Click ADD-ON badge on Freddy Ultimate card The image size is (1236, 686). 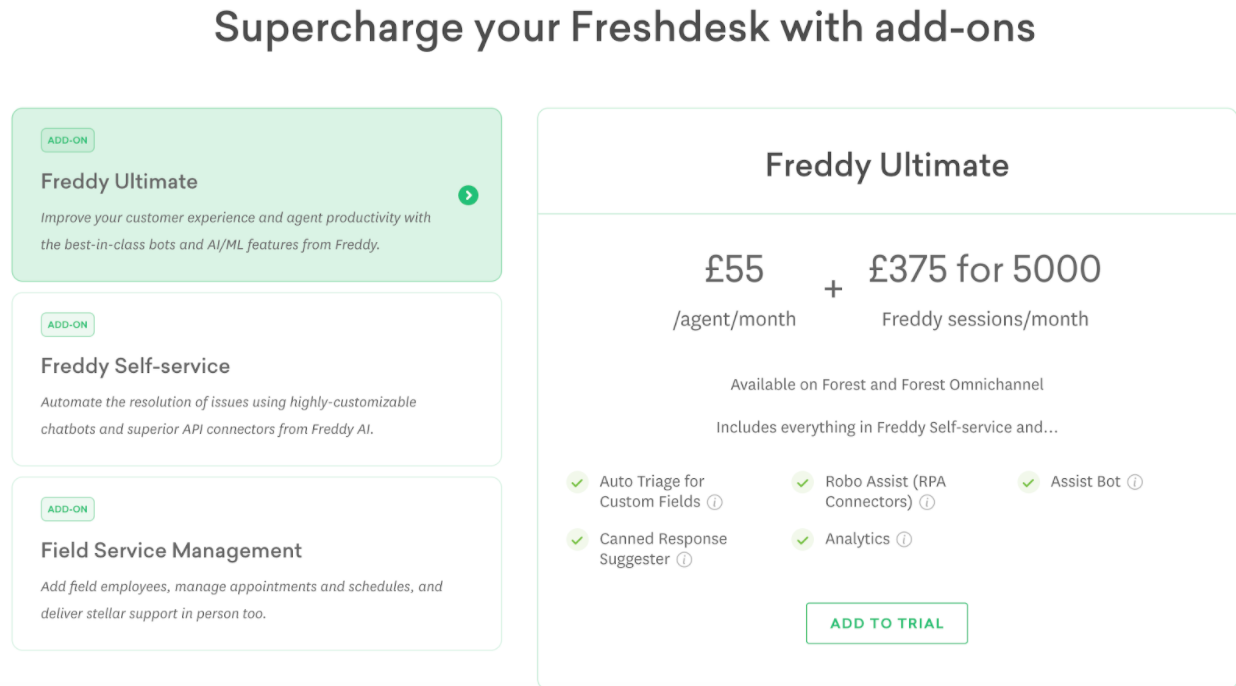click(x=68, y=140)
